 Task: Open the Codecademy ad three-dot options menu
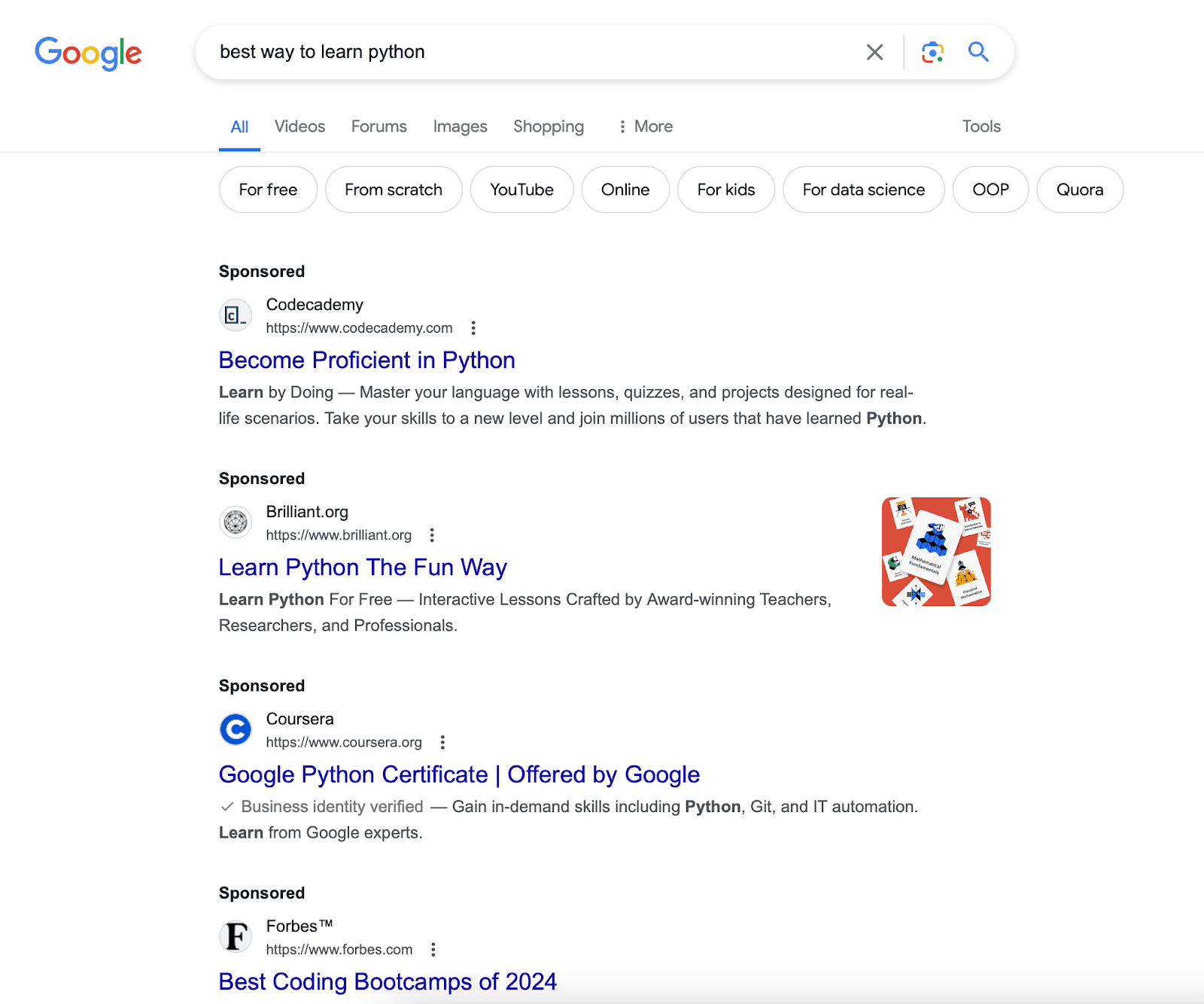pyautogui.click(x=473, y=328)
